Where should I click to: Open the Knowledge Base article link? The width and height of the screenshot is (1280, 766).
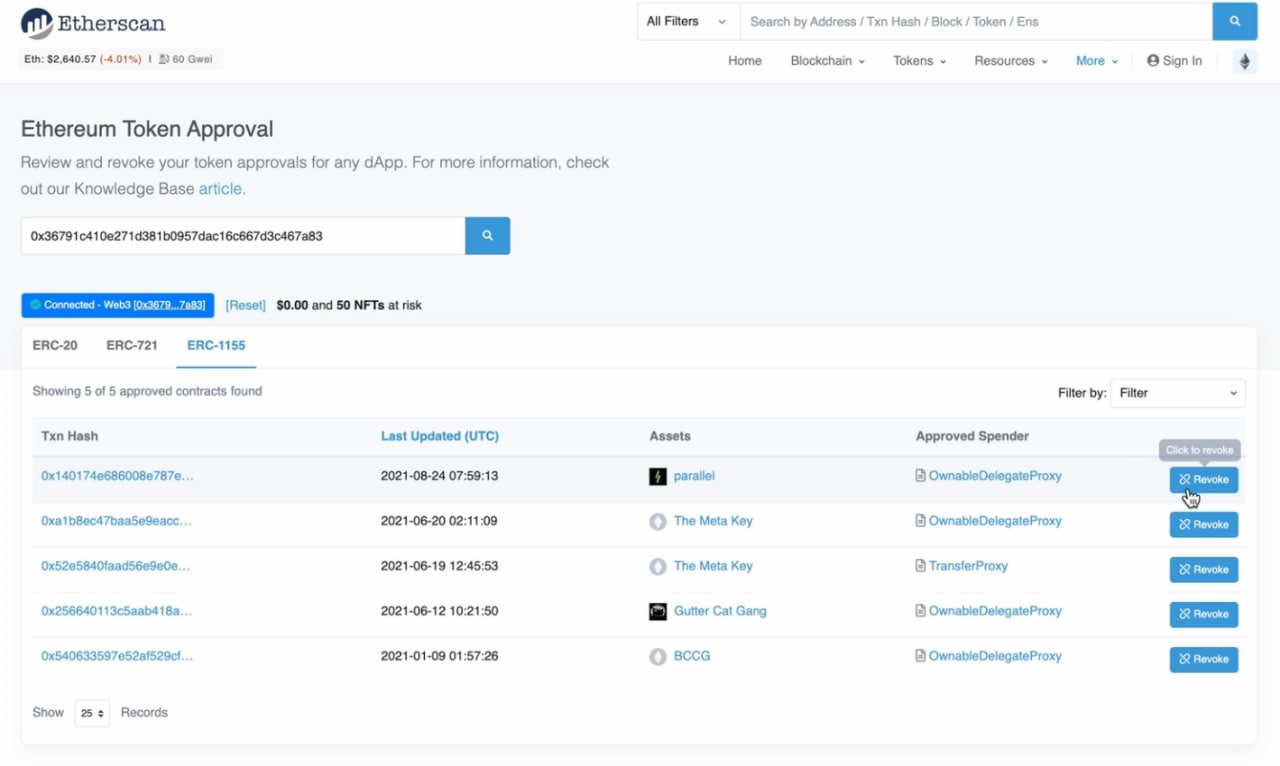coord(221,189)
